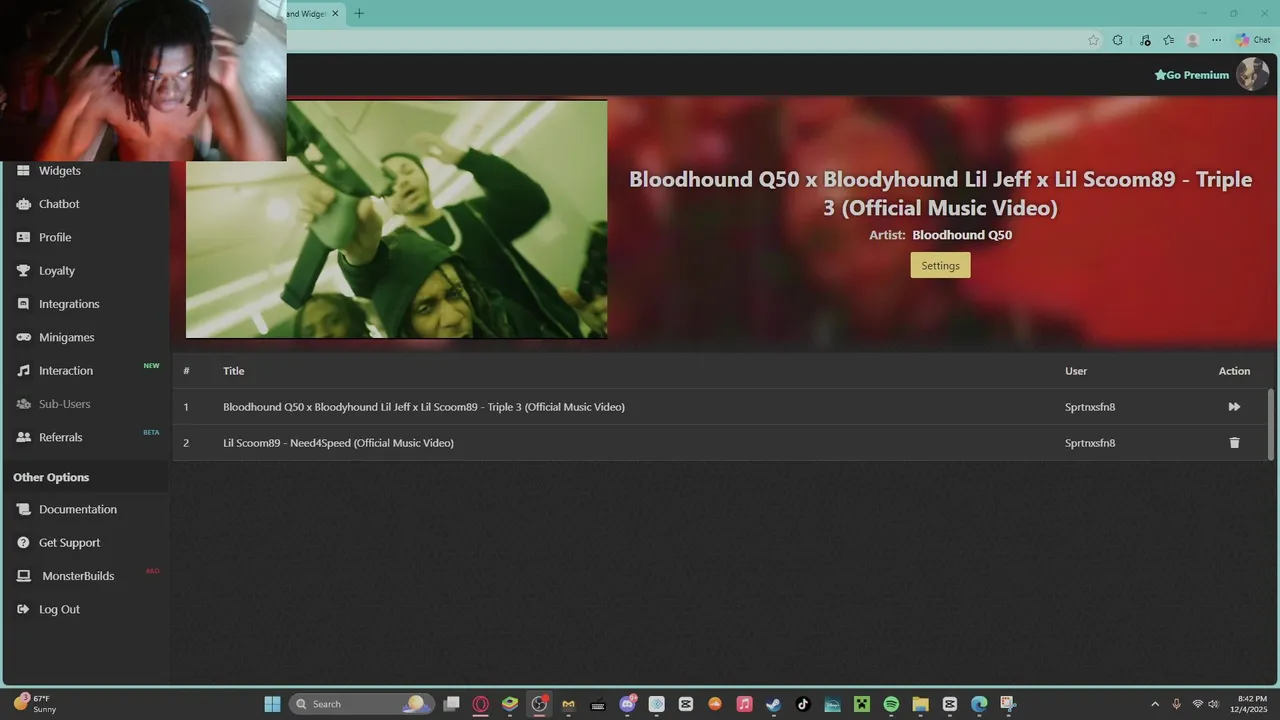Click the Interaction music note icon
This screenshot has height=720, width=1280.
[x=24, y=371]
